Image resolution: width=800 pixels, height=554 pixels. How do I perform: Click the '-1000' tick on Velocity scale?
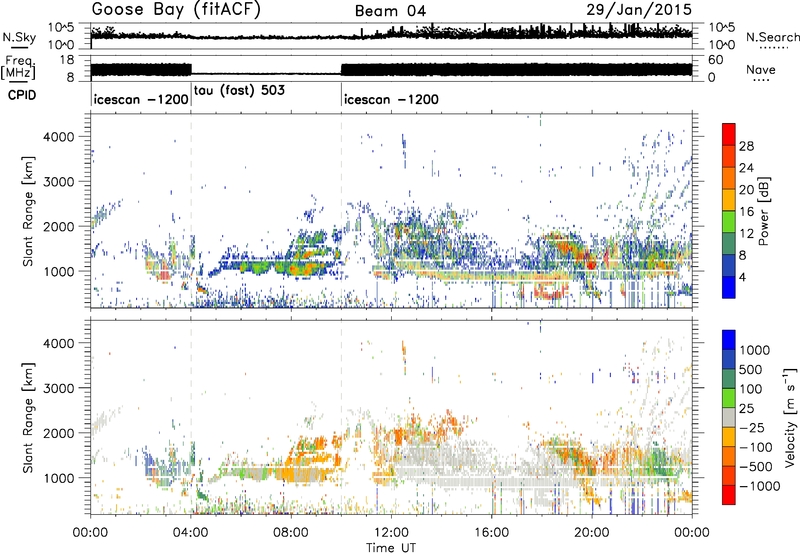click(x=760, y=486)
